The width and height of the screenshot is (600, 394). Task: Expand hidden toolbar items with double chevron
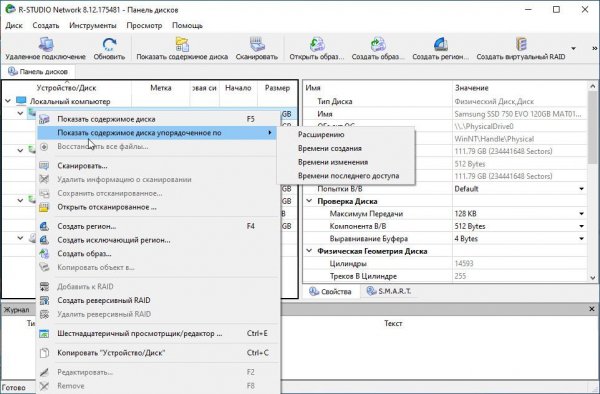tap(594, 49)
